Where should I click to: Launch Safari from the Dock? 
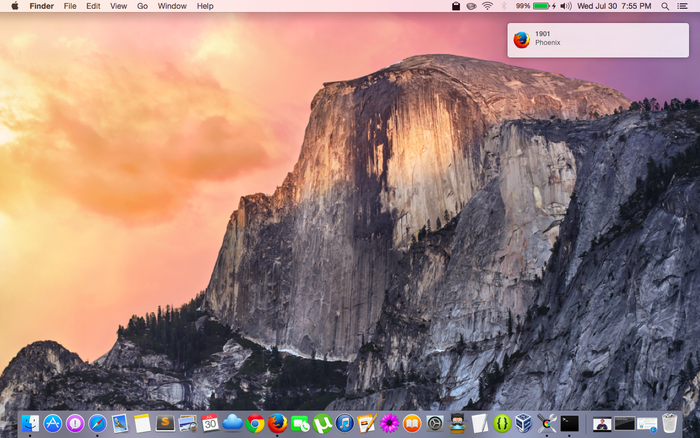pos(97,423)
